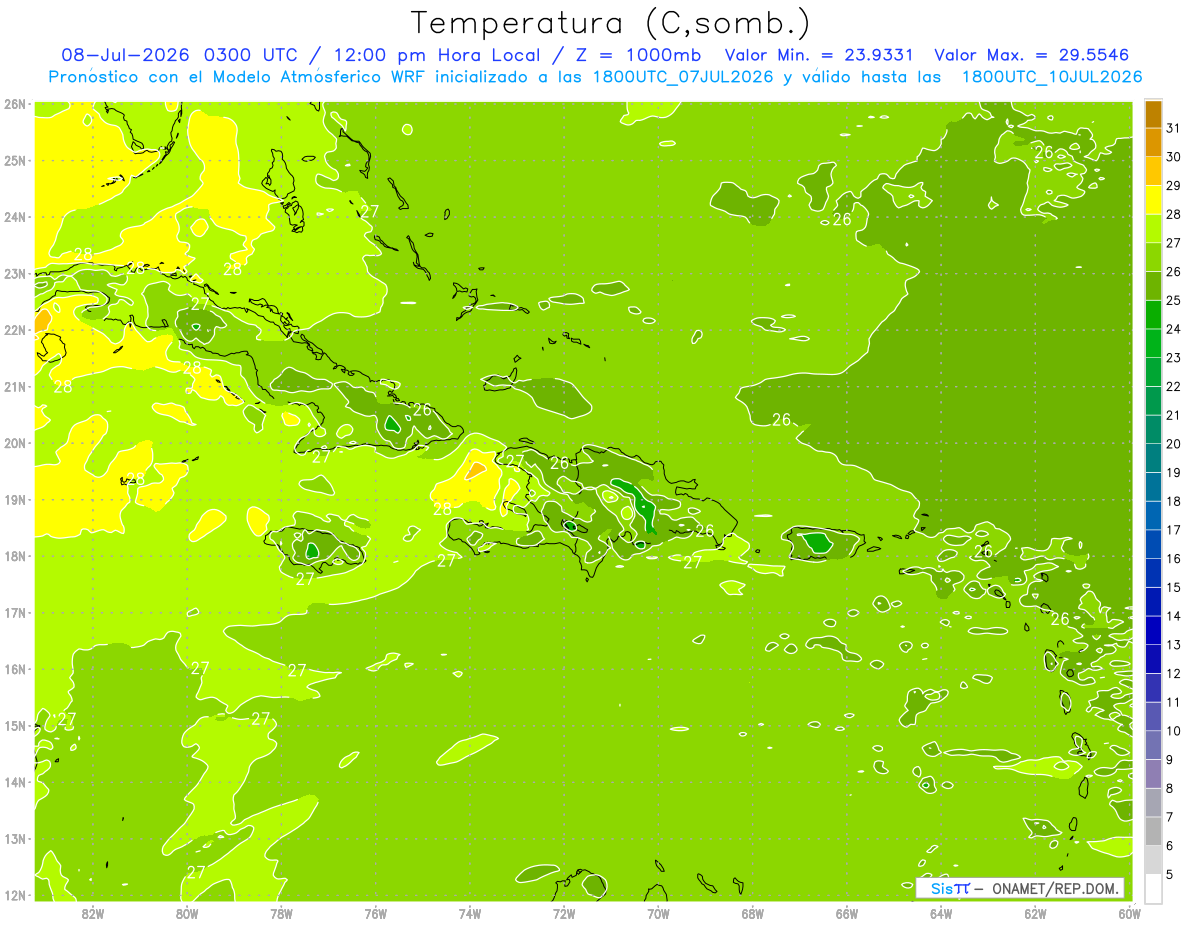Click the 26N latitude axis label
1200x927 pixels.
click(x=14, y=104)
